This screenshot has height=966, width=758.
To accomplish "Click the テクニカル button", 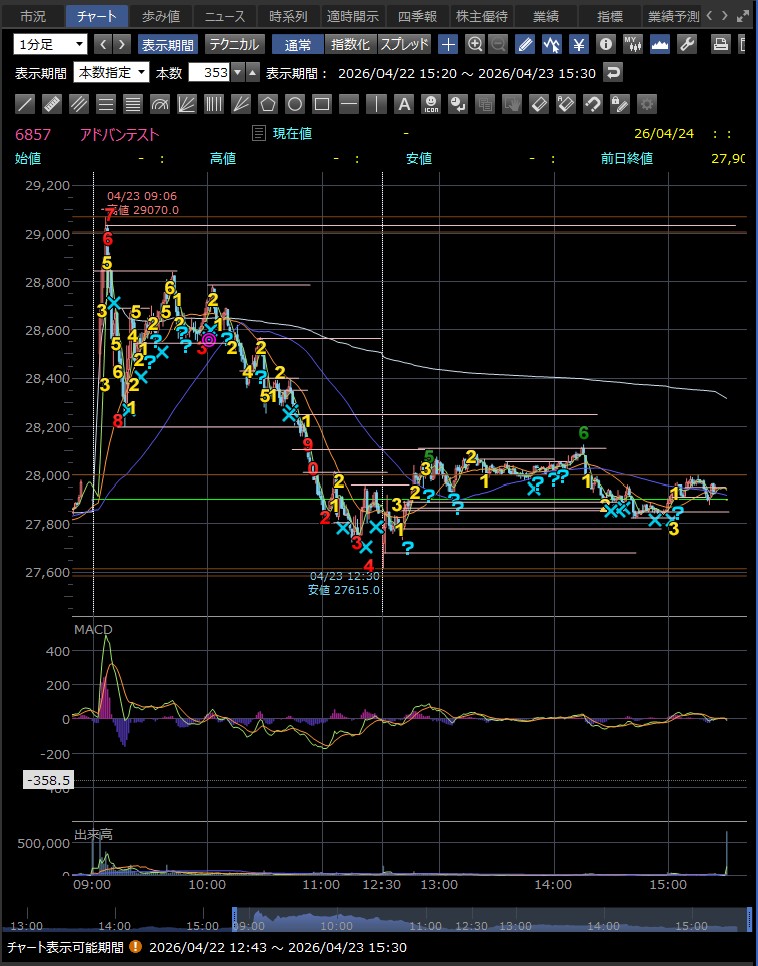I will (234, 44).
